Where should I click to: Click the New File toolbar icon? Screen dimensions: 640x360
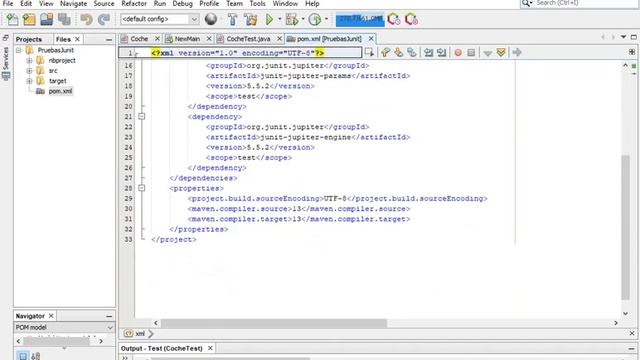click(x=12, y=19)
